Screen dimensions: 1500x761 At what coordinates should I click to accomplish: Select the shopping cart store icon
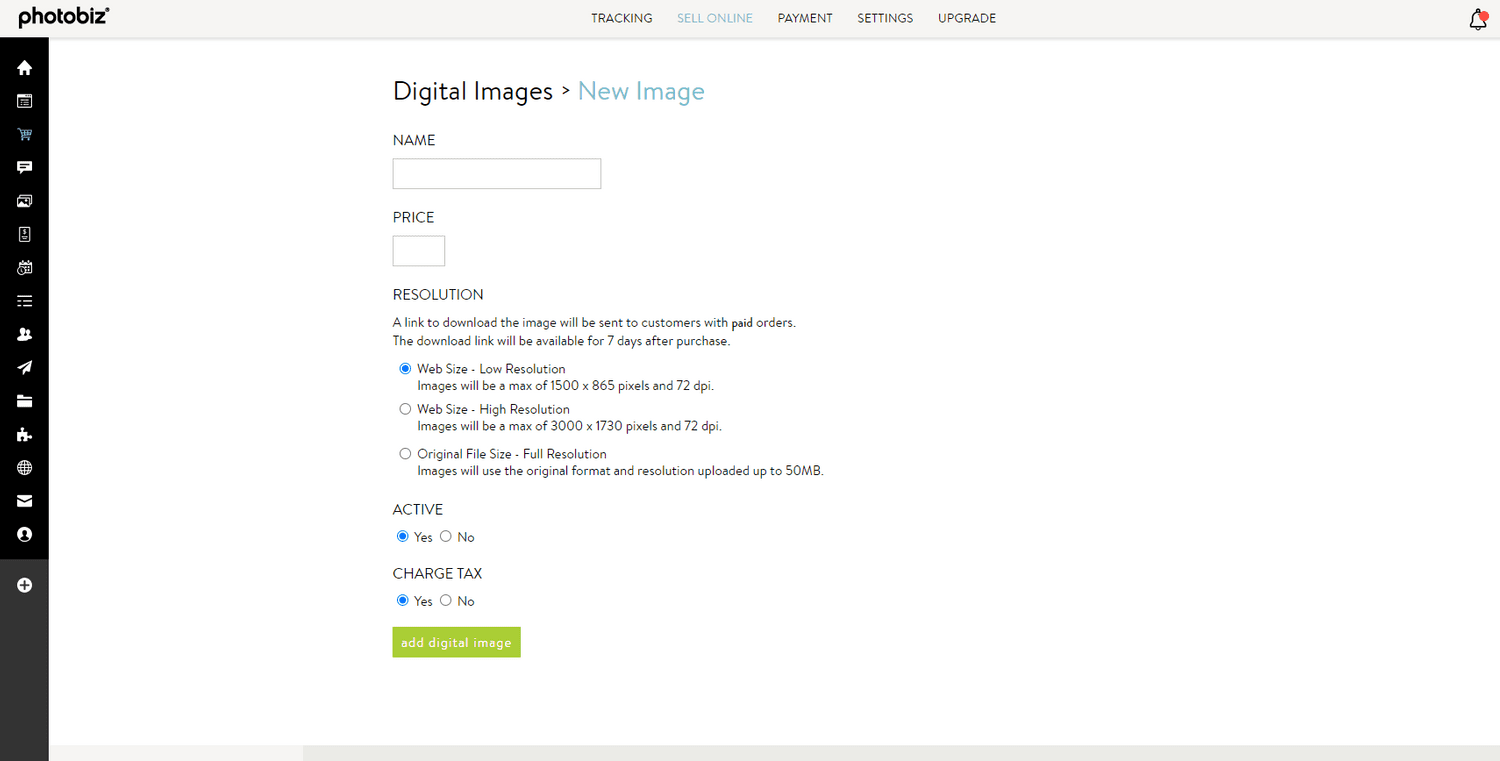(24, 134)
